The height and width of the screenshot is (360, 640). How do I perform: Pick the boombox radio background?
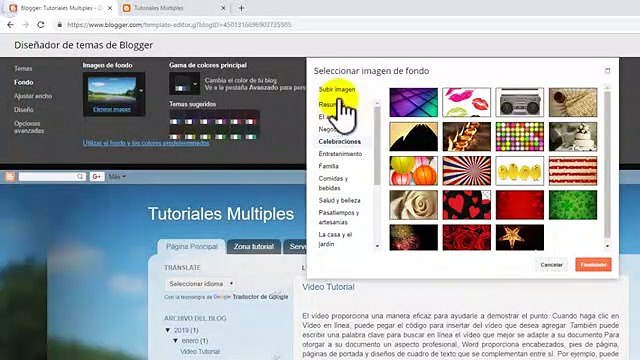[x=520, y=102]
